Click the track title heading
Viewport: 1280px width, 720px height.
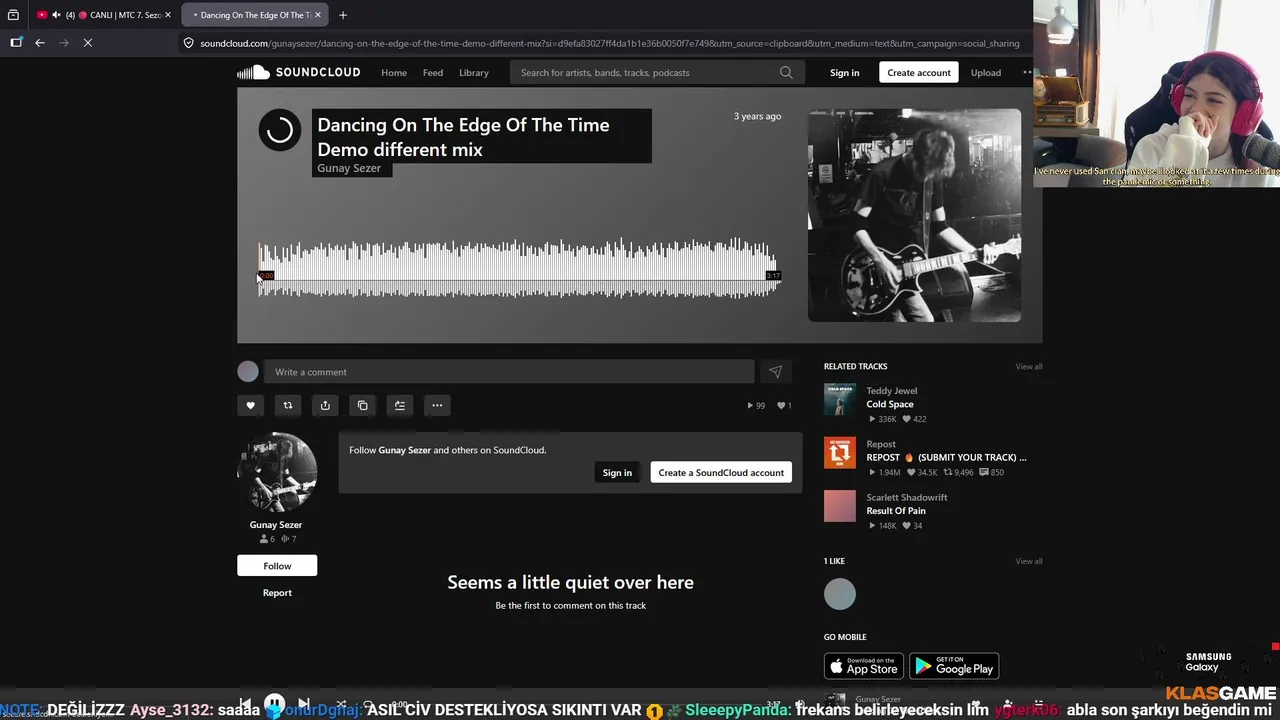tap(463, 137)
